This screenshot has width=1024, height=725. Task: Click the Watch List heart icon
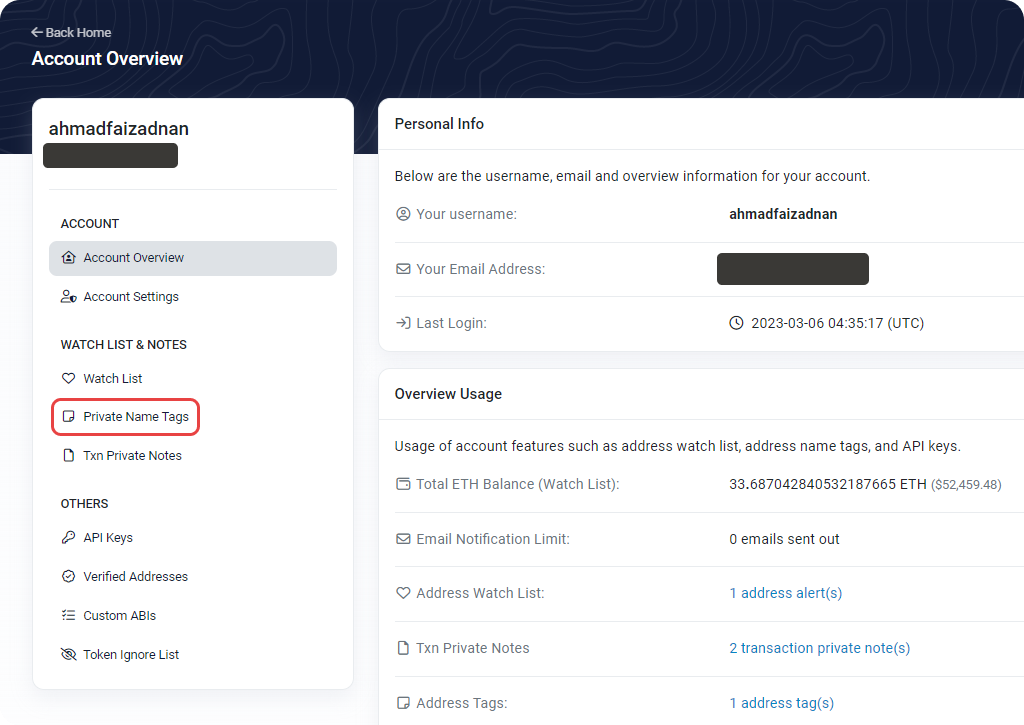[x=69, y=379]
